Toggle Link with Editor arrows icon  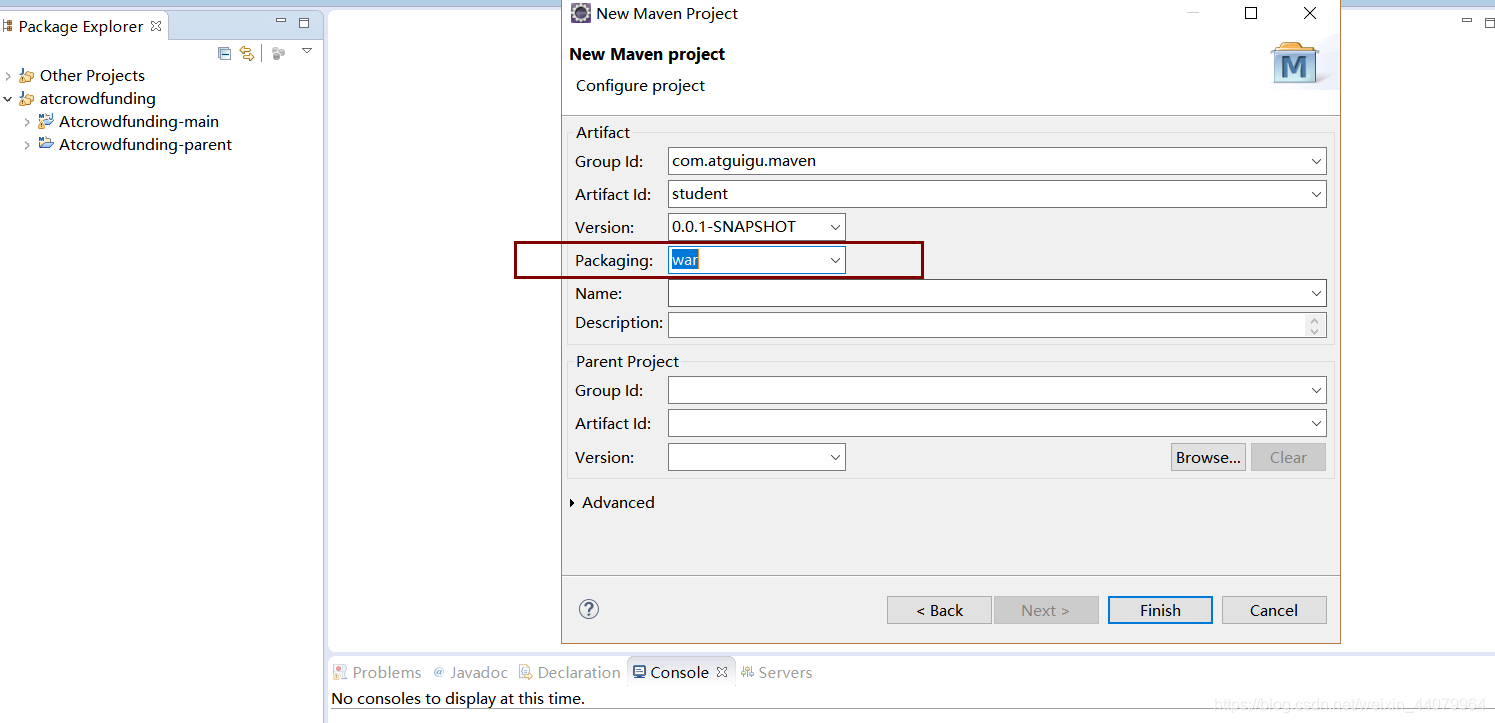click(247, 53)
